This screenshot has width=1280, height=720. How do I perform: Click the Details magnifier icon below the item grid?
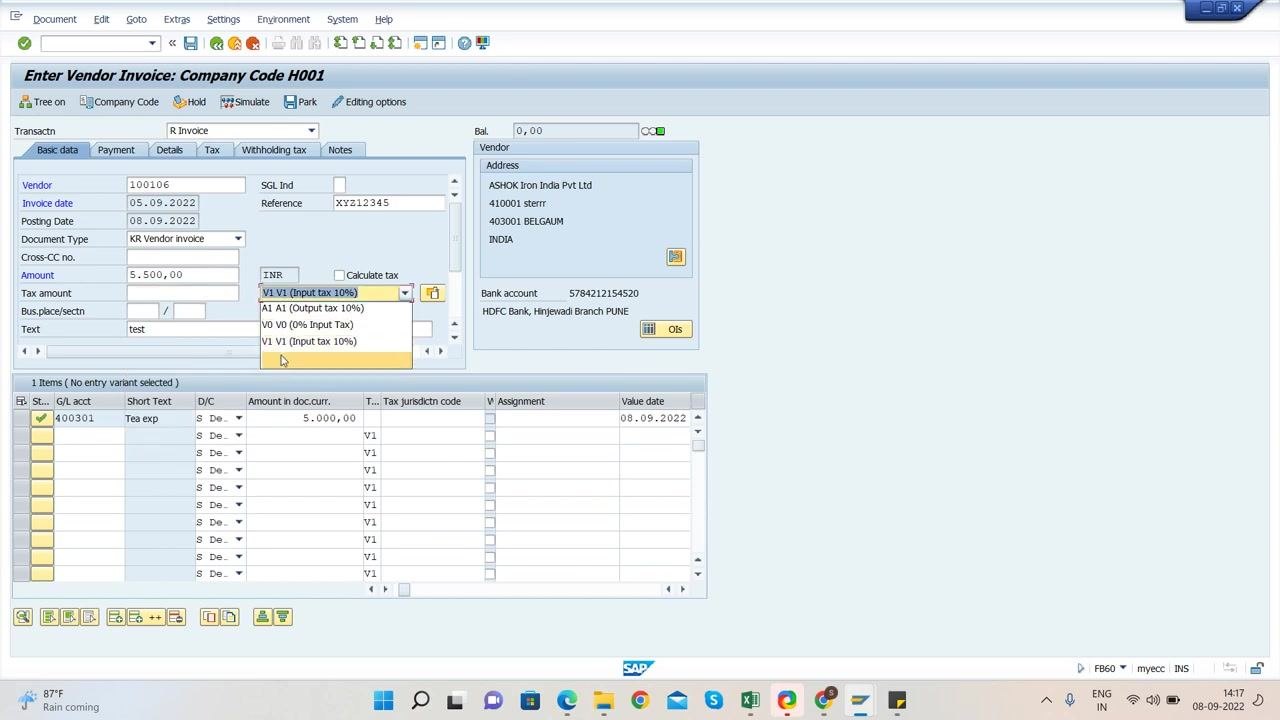(23, 617)
